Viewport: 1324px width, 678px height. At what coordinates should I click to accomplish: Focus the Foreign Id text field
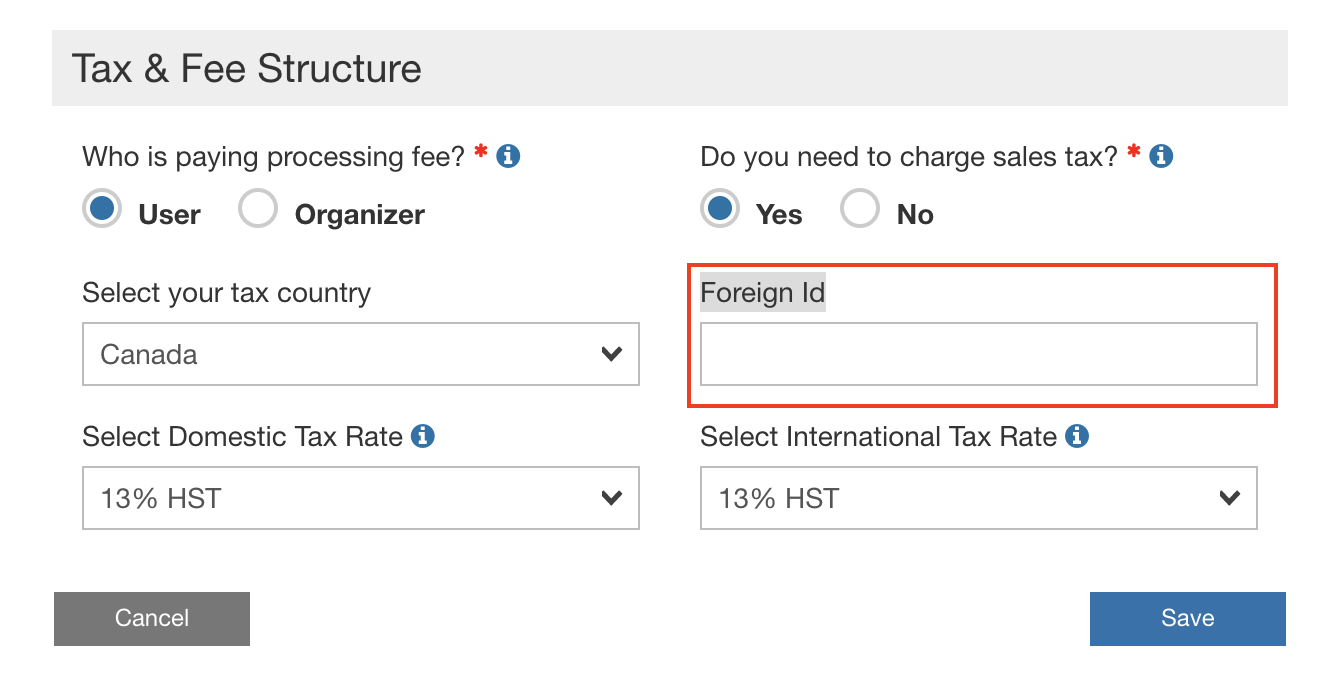(978, 354)
